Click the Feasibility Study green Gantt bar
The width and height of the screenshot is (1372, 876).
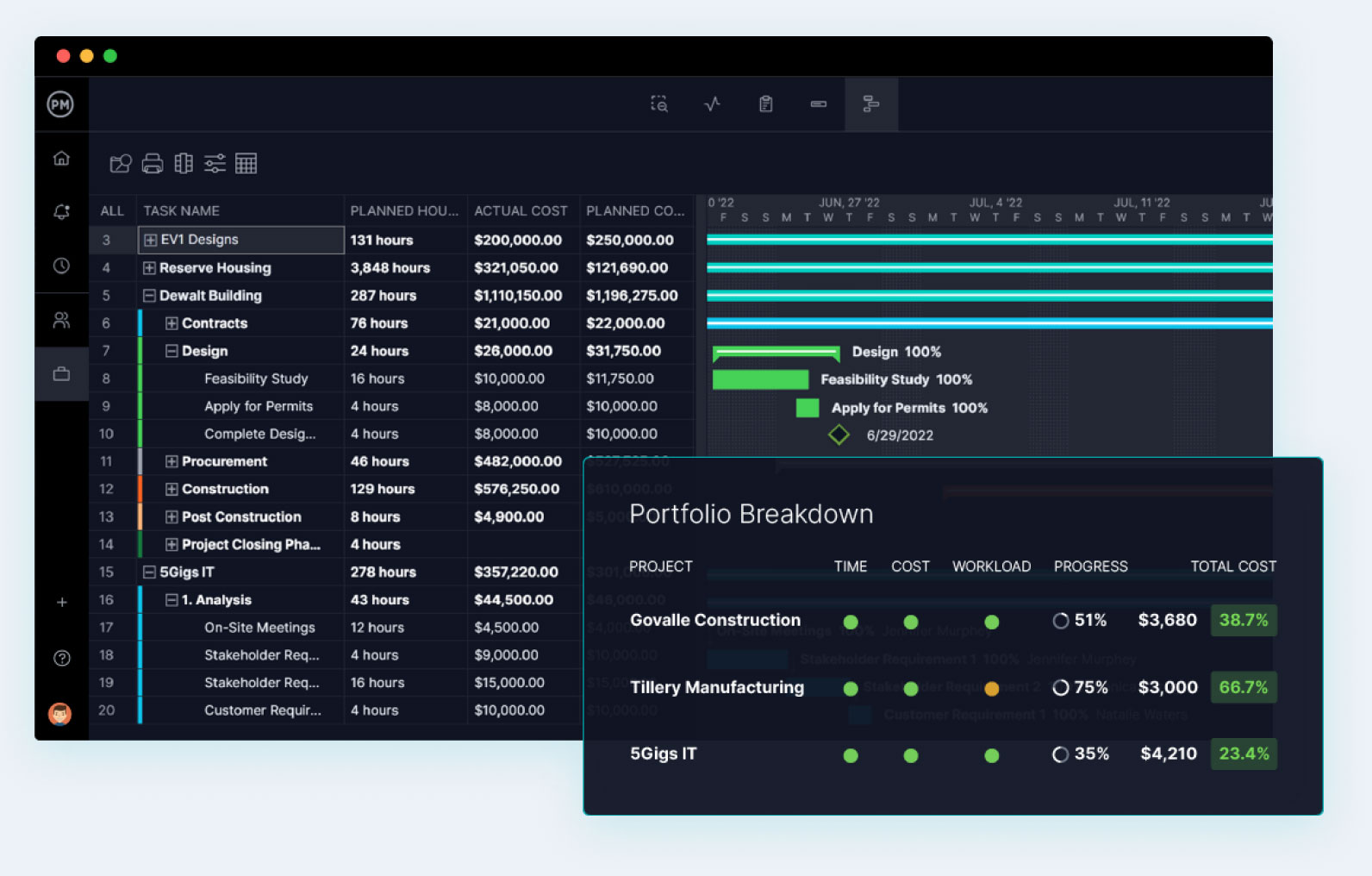[760, 379]
